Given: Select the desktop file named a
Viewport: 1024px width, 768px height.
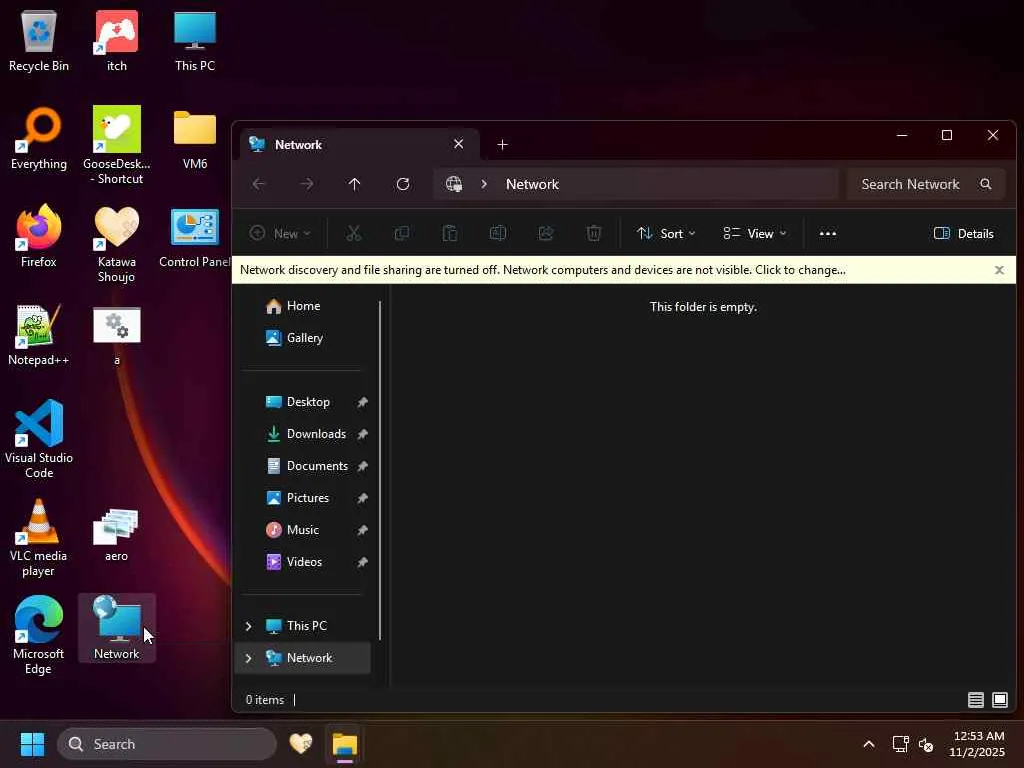Looking at the screenshot, I should 116,334.
